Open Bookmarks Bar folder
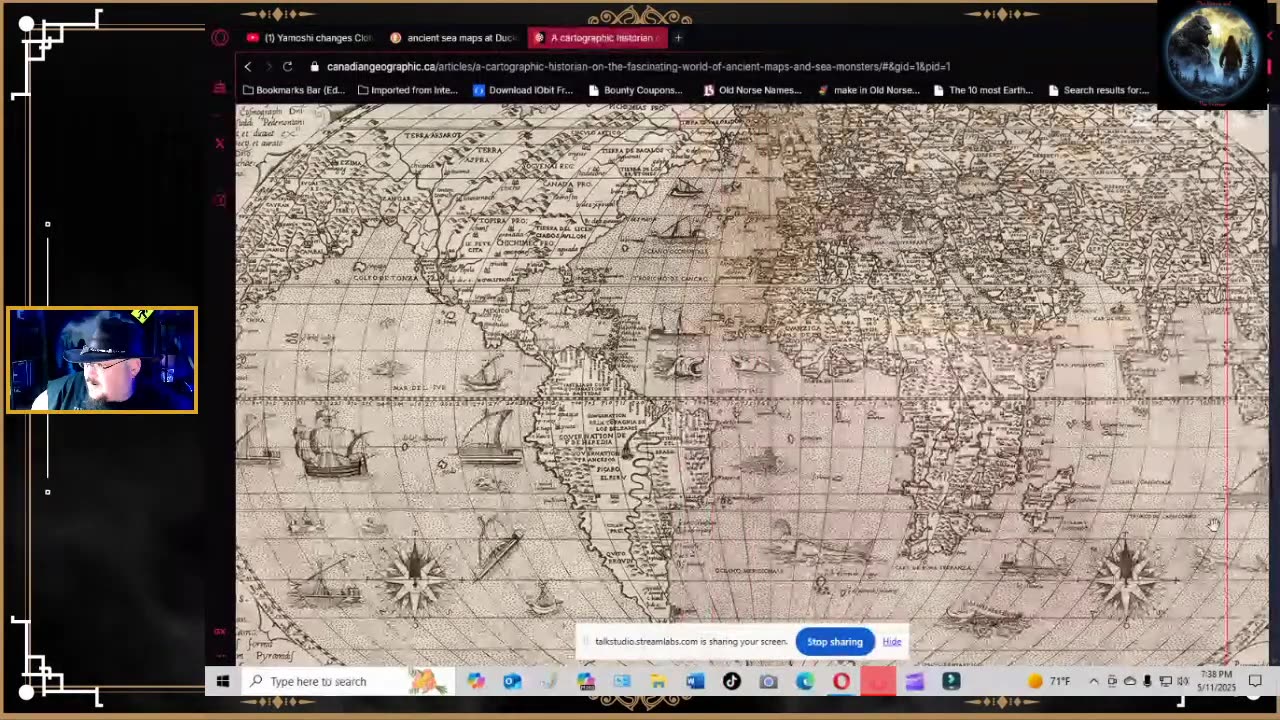1280x720 pixels. (294, 90)
